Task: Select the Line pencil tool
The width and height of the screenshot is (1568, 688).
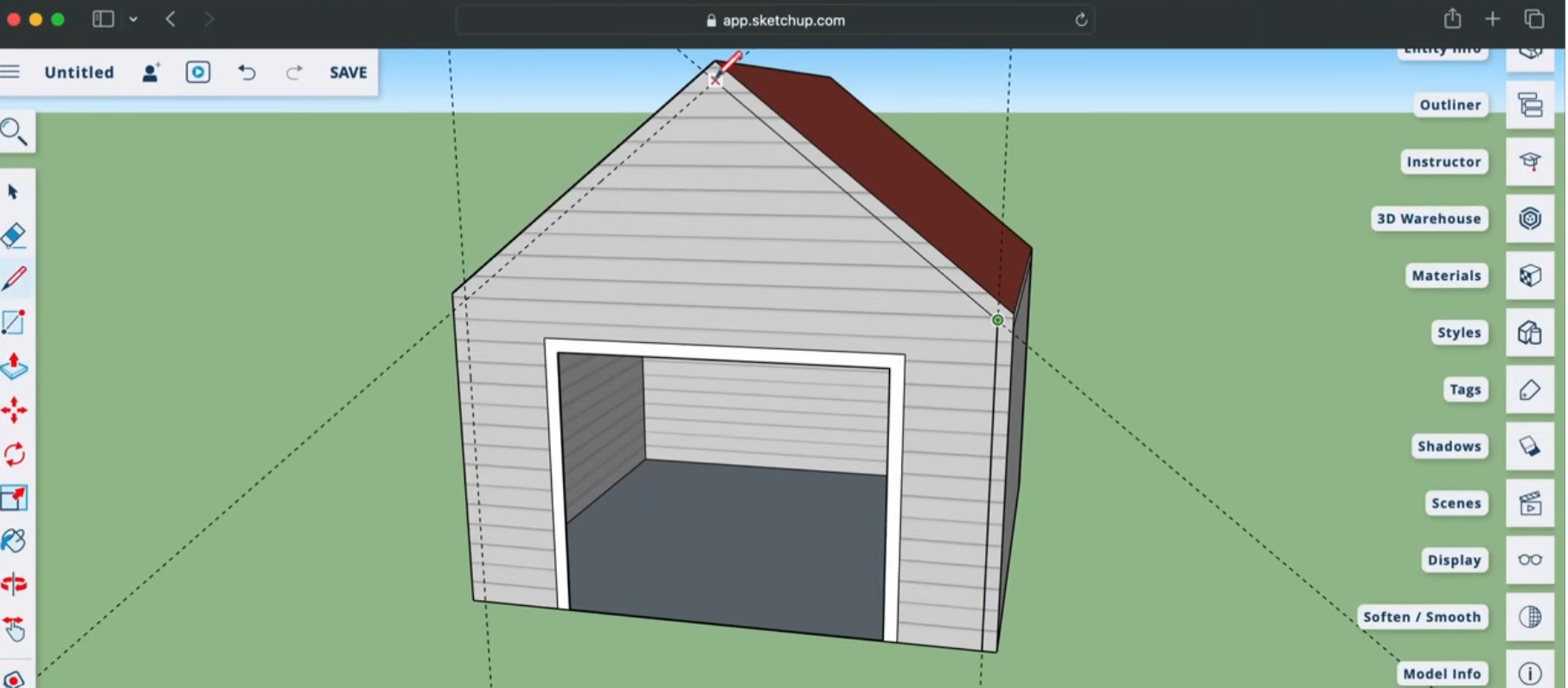Action: click(x=15, y=278)
